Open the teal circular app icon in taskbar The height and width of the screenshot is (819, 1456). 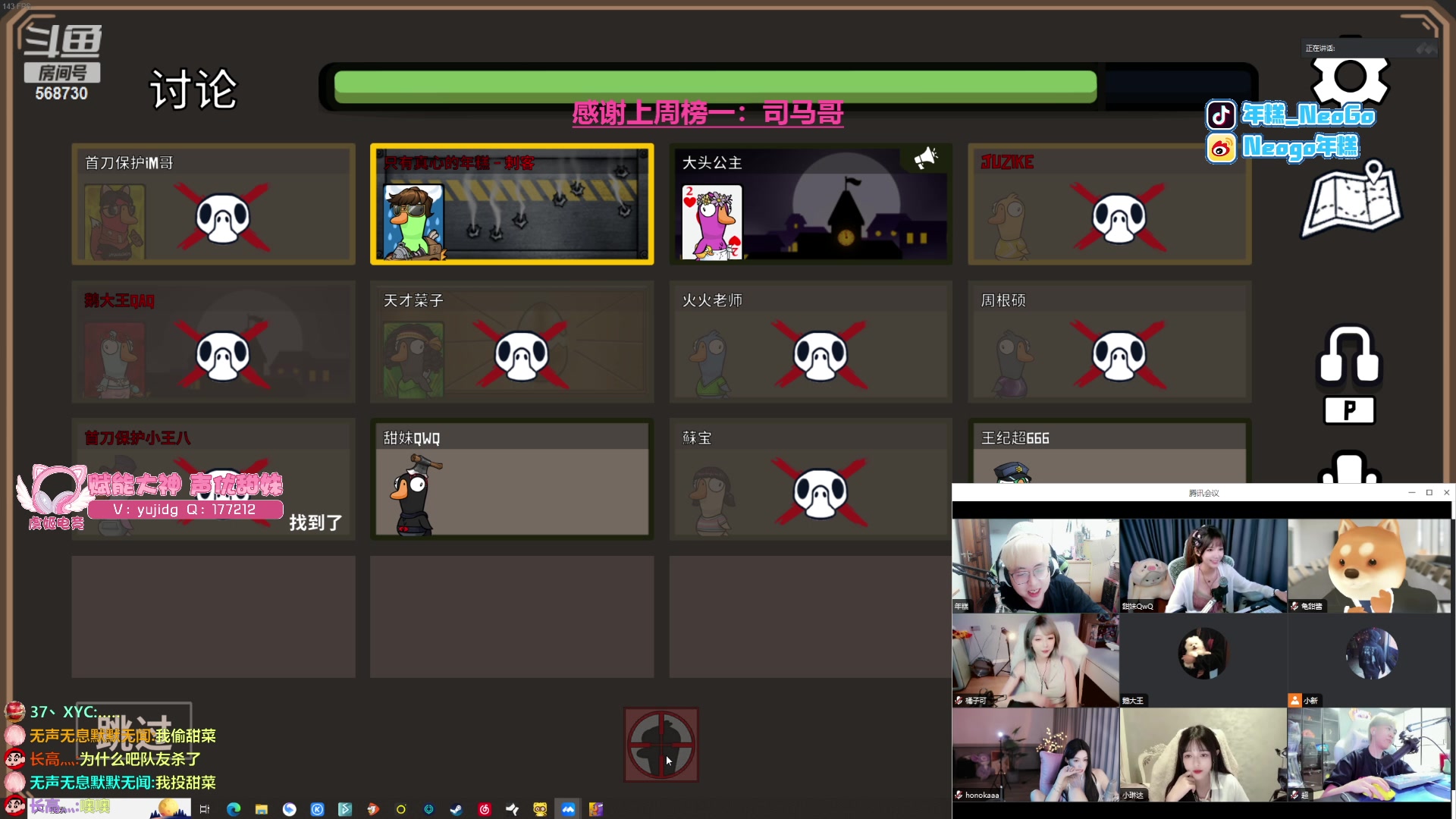coord(428,809)
